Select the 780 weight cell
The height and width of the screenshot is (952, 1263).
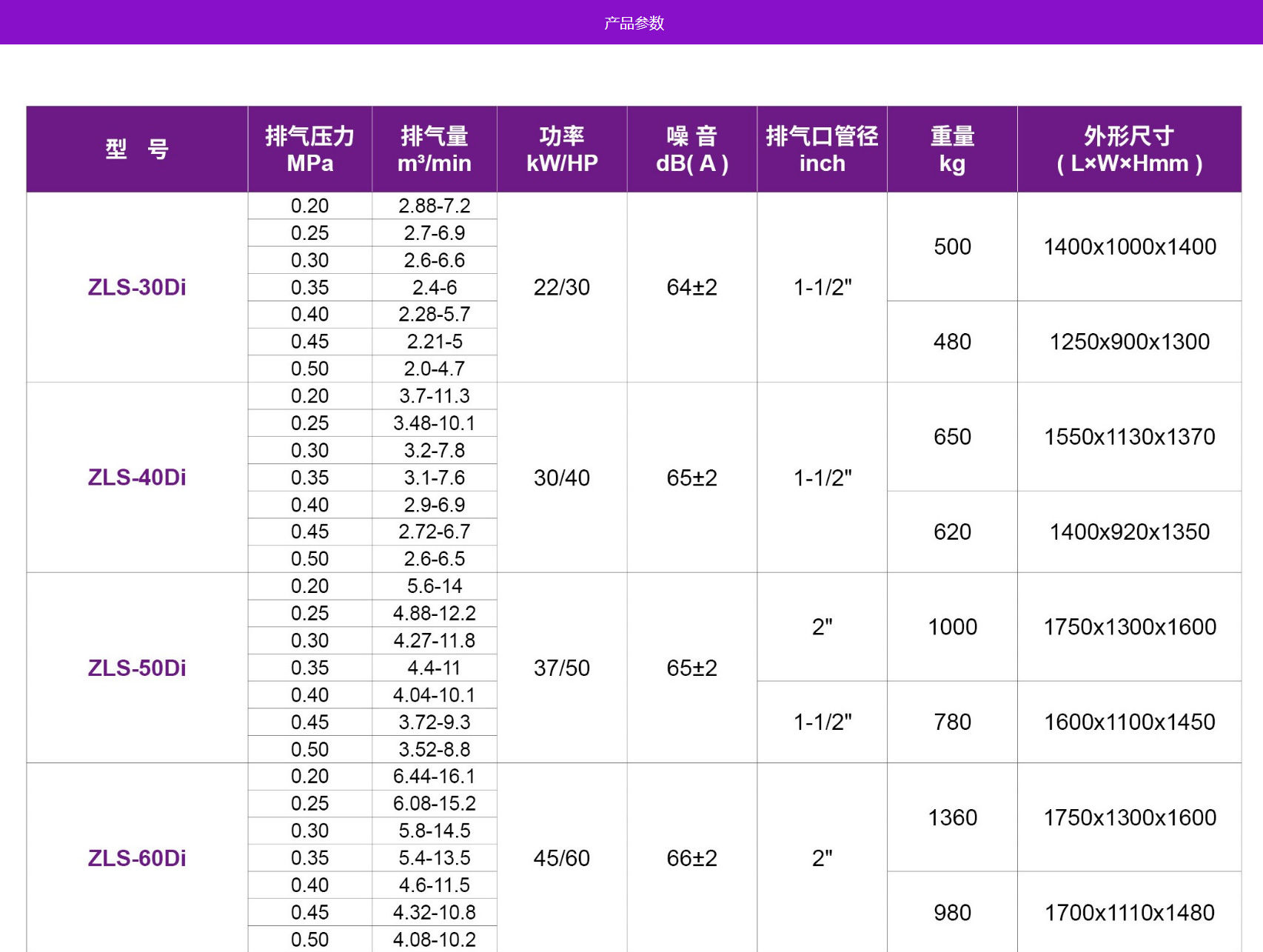pos(953,722)
